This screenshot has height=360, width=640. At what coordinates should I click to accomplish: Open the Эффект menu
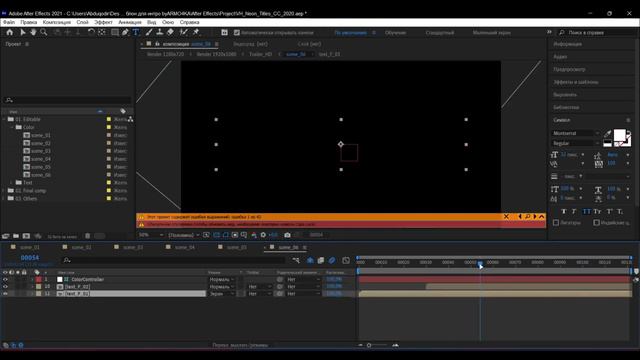103,22
